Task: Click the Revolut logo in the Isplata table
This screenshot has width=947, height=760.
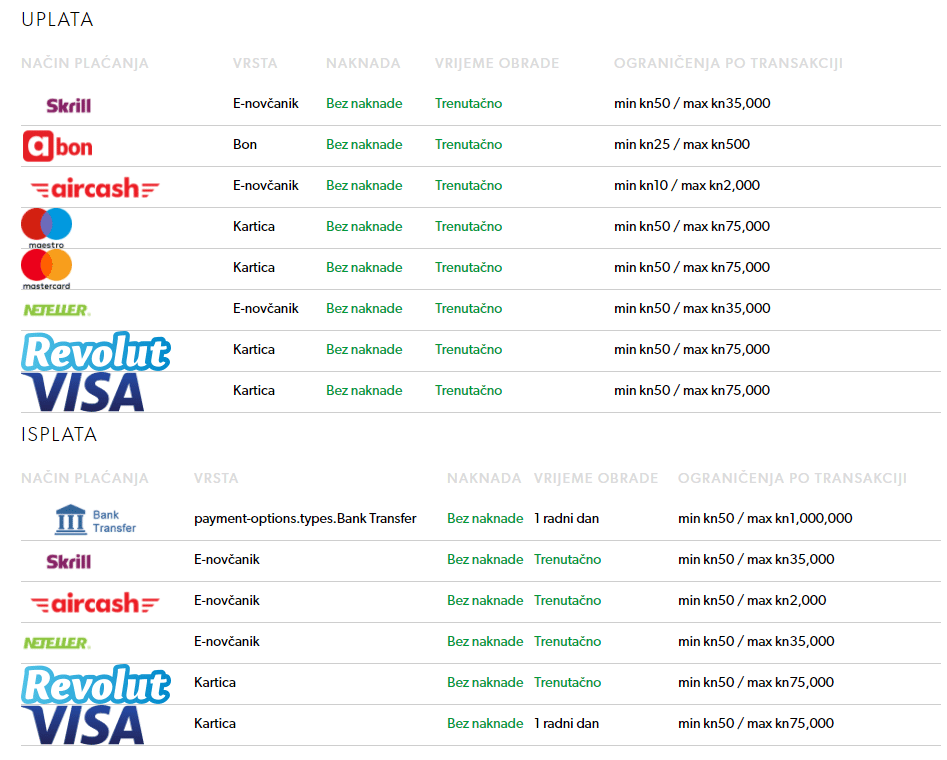Action: click(96, 684)
